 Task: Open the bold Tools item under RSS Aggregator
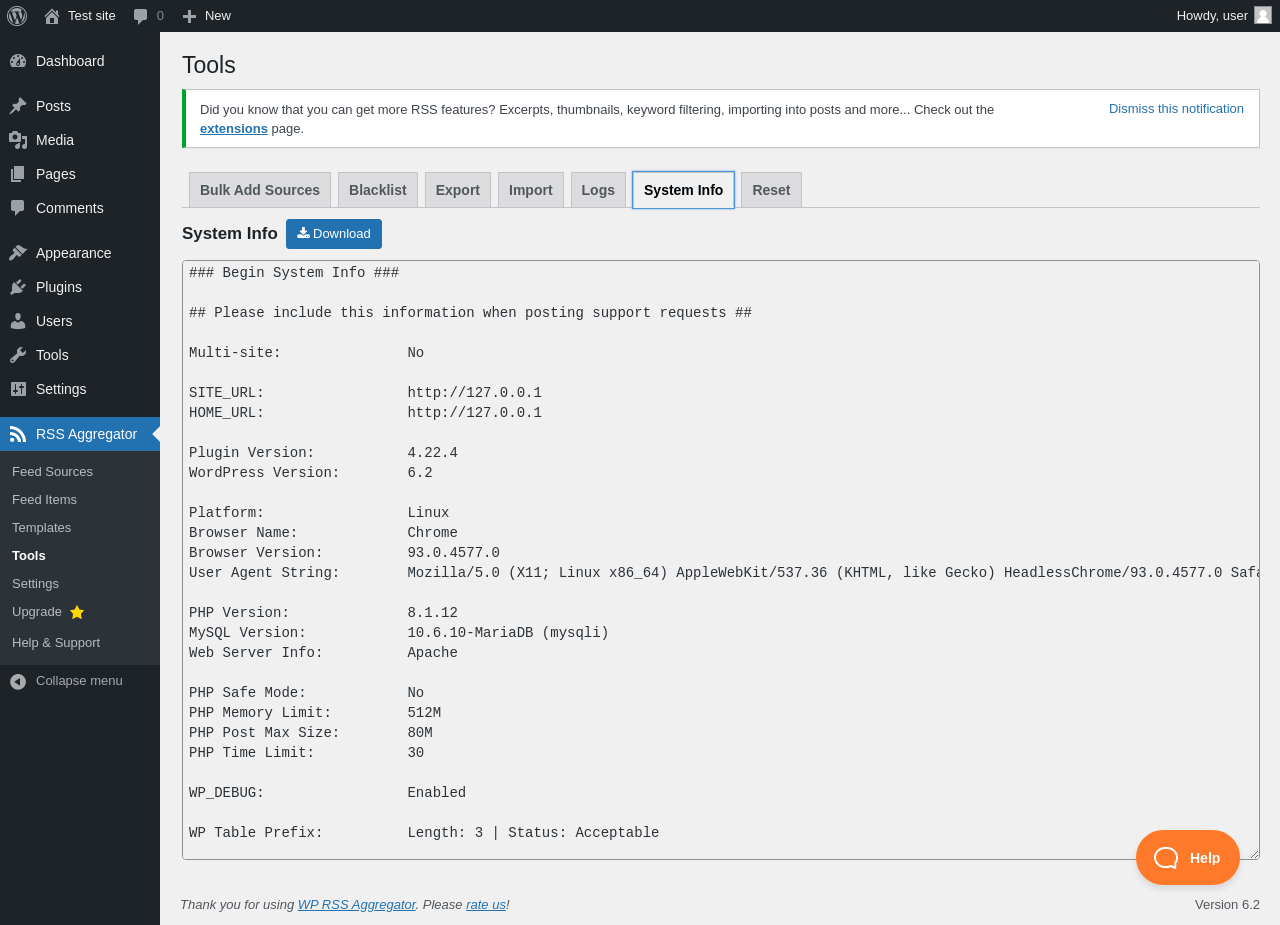[29, 556]
